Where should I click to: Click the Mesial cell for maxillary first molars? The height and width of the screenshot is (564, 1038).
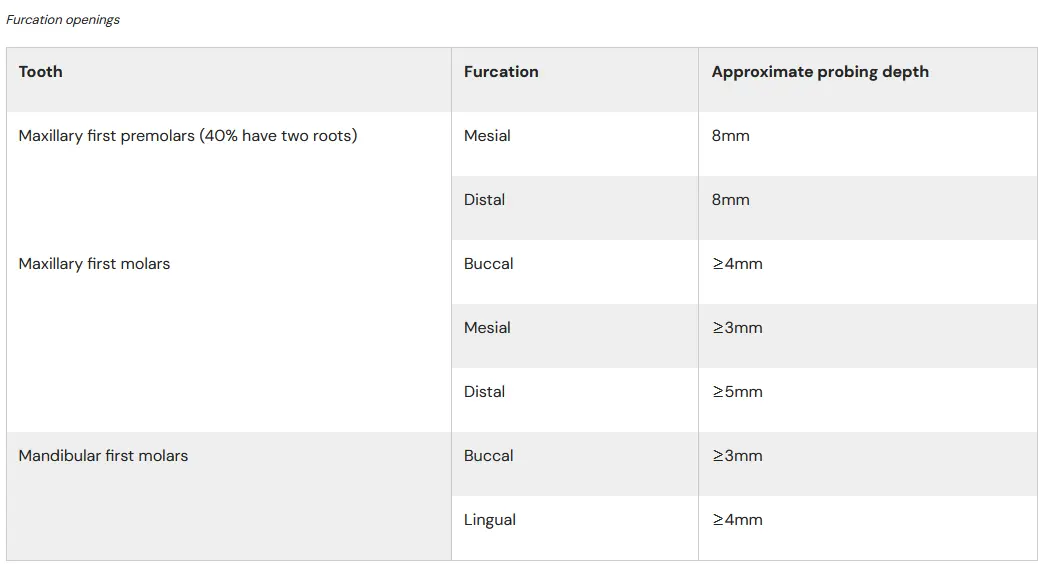[x=575, y=336]
